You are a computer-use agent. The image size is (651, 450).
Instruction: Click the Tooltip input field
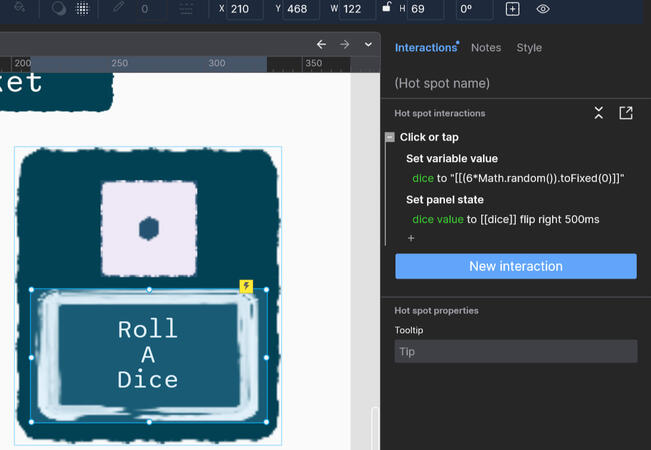515,351
